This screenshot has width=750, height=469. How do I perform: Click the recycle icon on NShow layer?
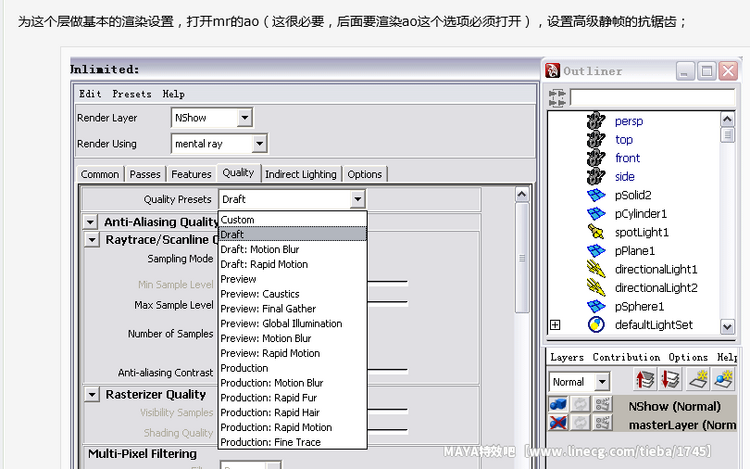(580, 404)
